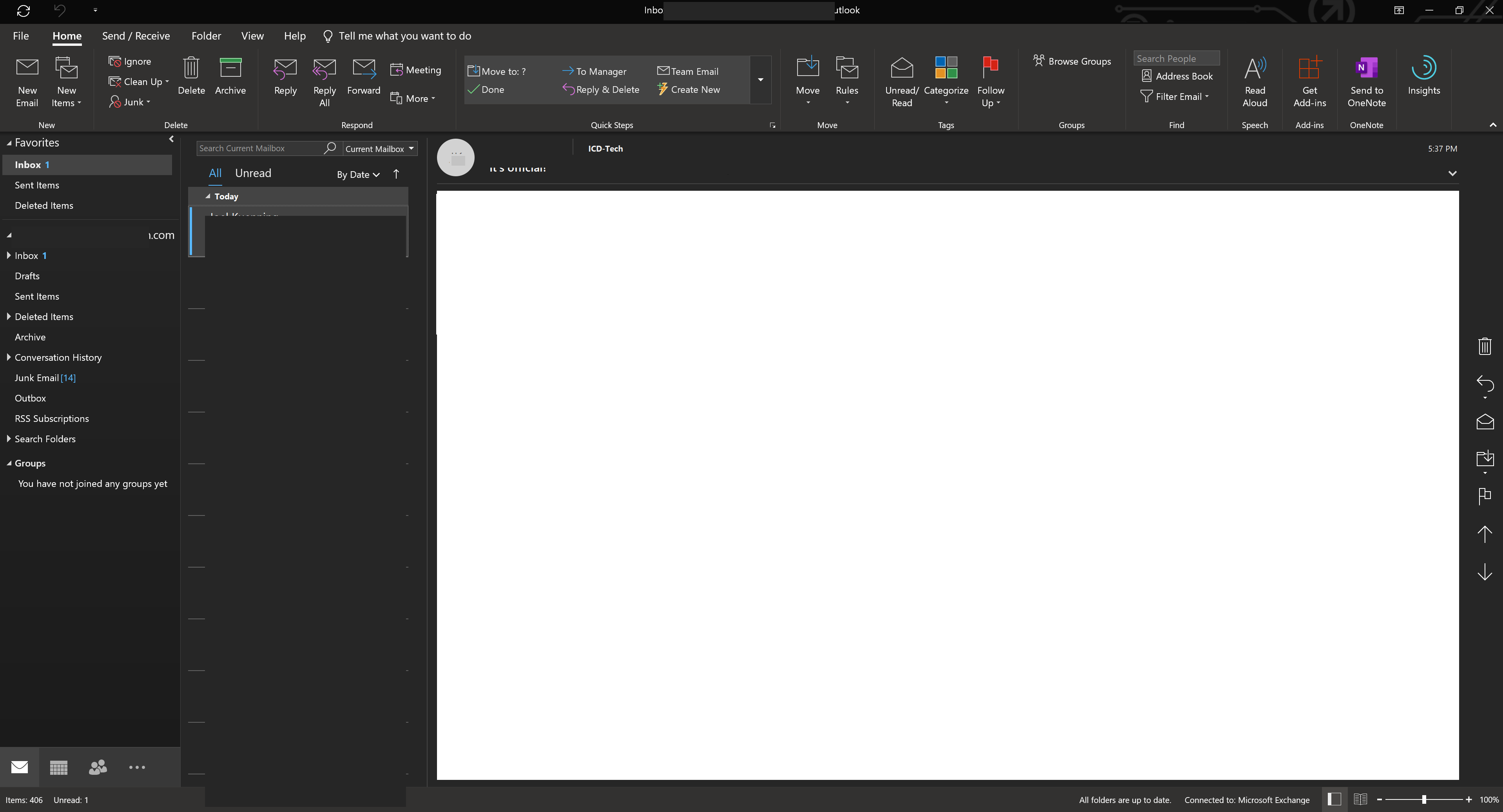Collapse the Today message group
The height and width of the screenshot is (812, 1503).
point(208,197)
